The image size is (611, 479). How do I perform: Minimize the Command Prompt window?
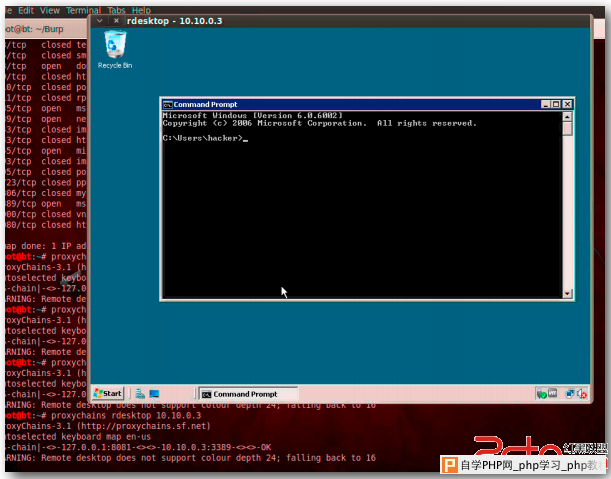click(x=546, y=104)
